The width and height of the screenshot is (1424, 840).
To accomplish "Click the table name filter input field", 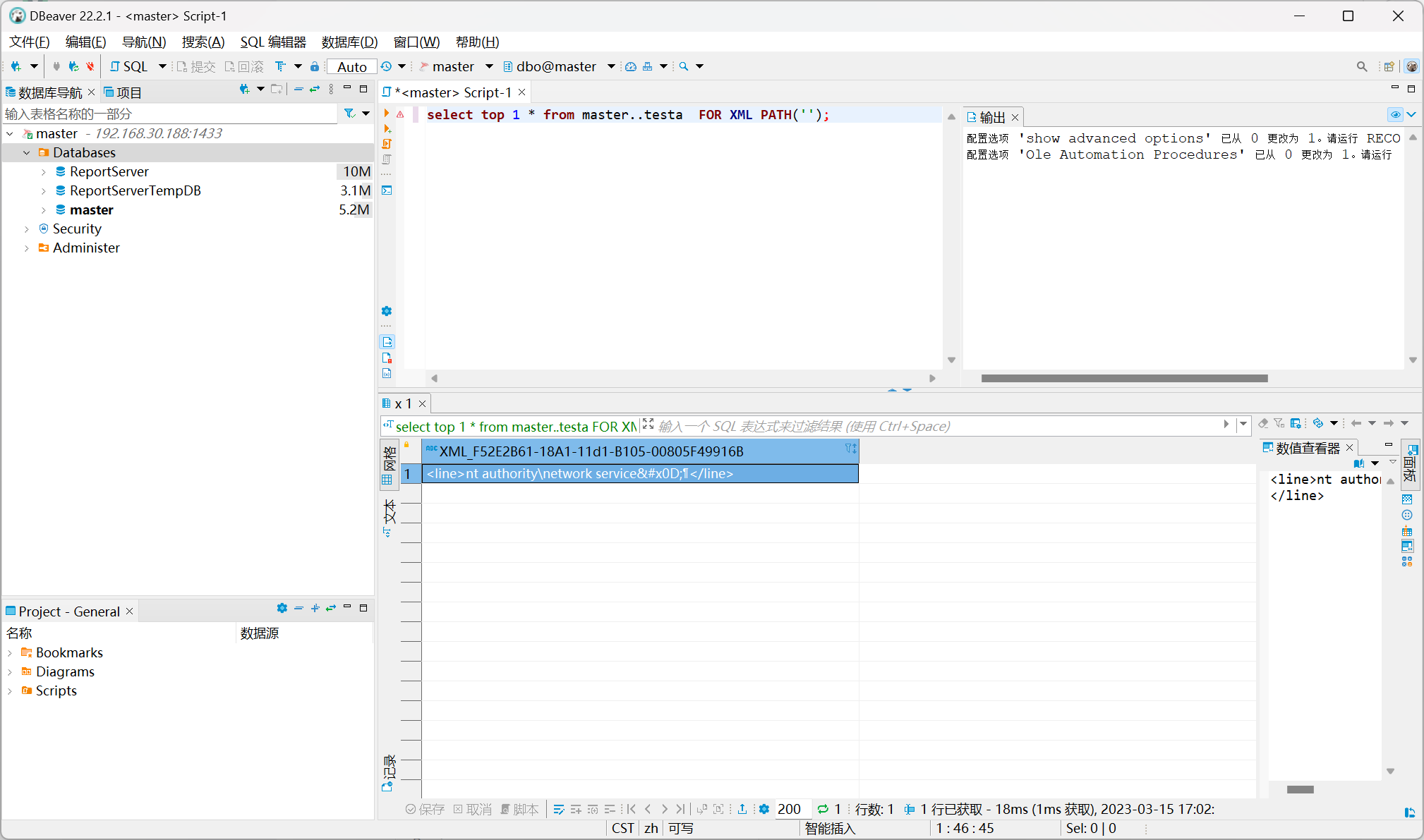I will 171,114.
